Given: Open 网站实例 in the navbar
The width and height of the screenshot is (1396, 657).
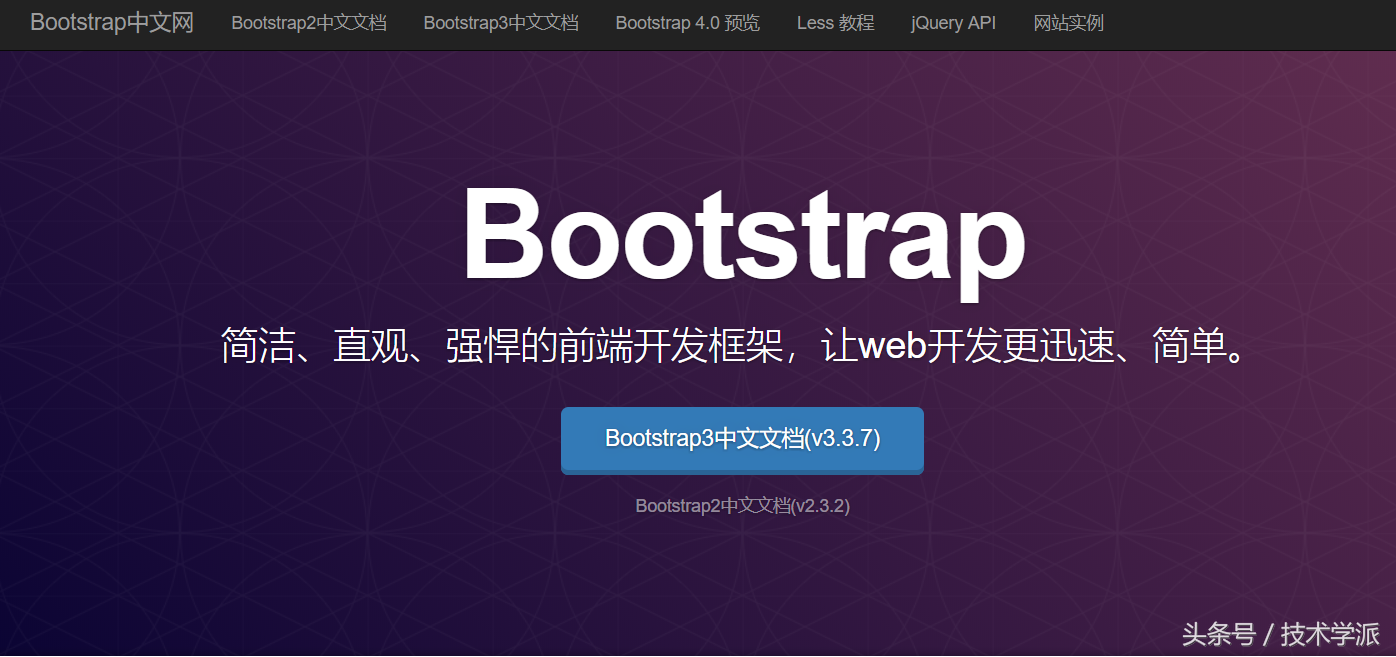Looking at the screenshot, I should pos(1069,23).
